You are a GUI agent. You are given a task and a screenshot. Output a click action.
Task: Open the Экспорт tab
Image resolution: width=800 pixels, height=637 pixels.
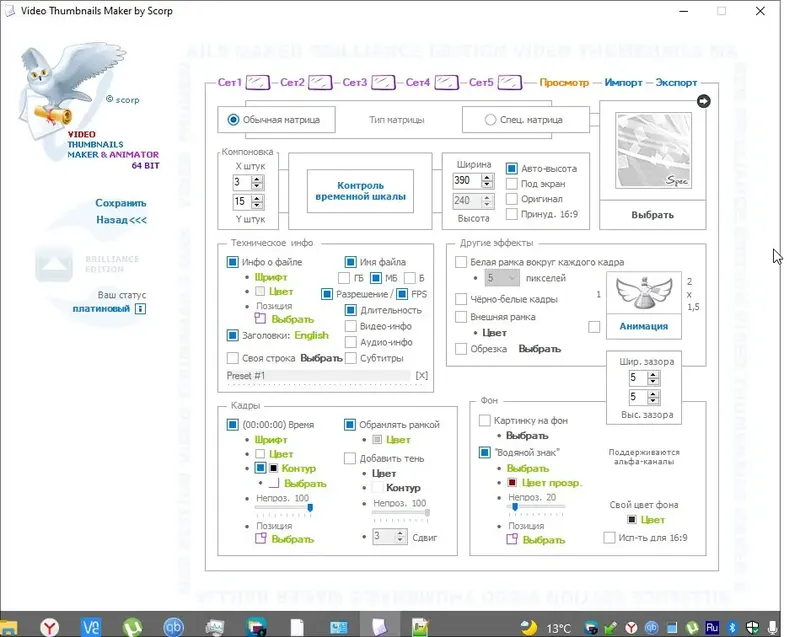click(676, 82)
